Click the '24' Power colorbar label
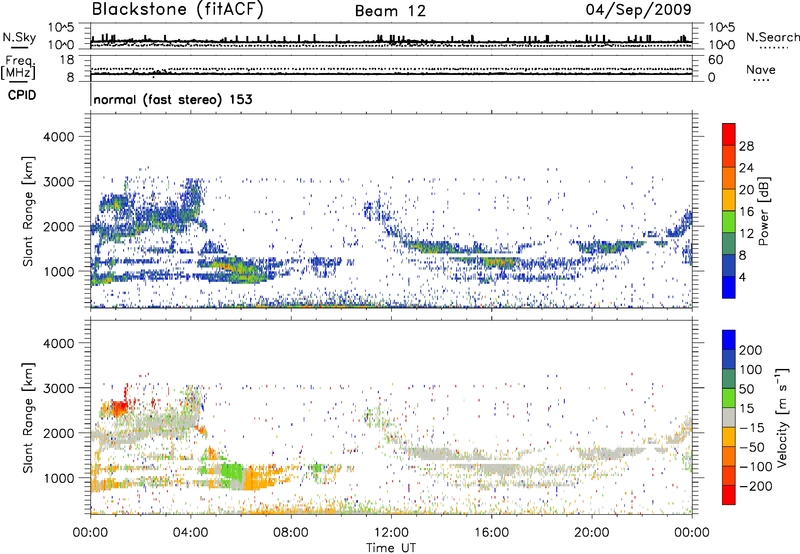The image size is (800, 554). (x=746, y=168)
